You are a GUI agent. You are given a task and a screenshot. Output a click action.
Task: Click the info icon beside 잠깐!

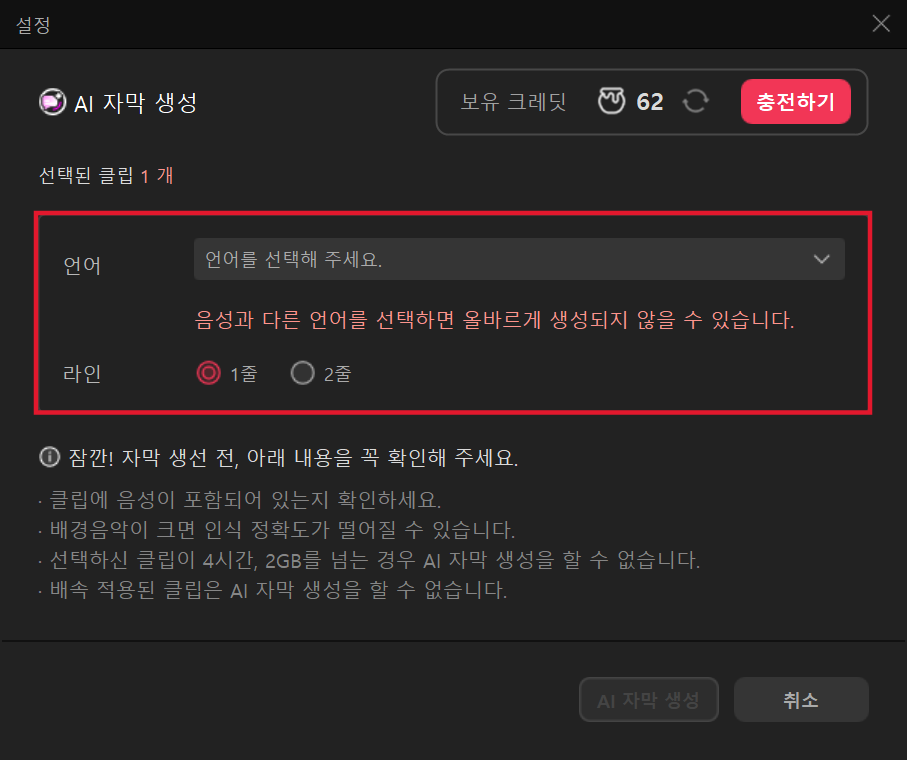tap(50, 457)
